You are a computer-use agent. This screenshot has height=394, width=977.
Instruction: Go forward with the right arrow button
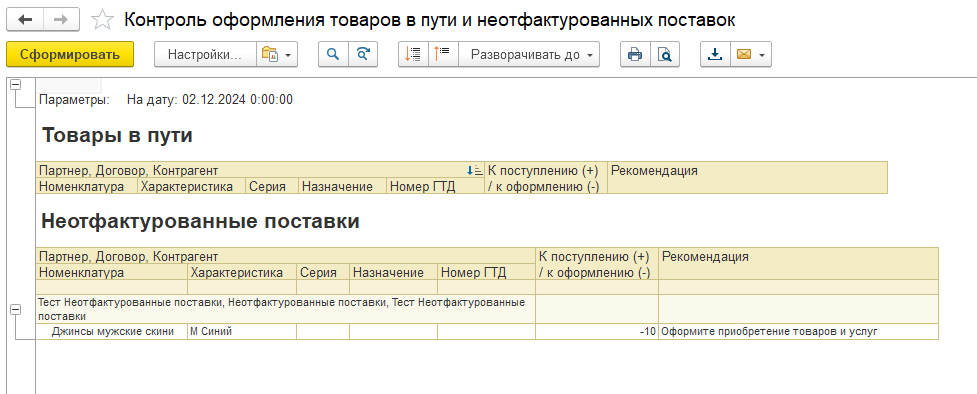click(x=61, y=19)
